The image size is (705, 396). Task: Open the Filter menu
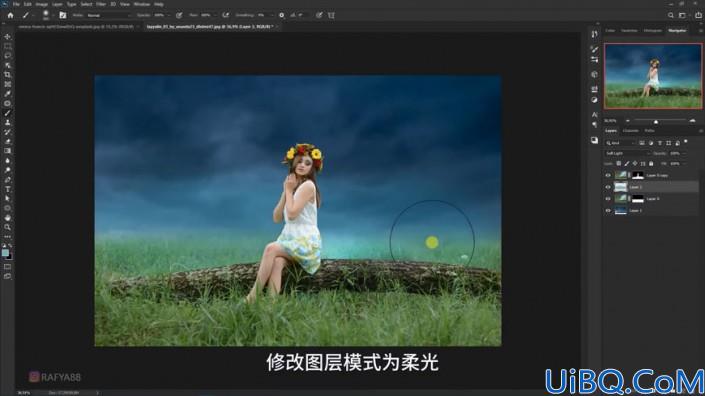tap(101, 4)
